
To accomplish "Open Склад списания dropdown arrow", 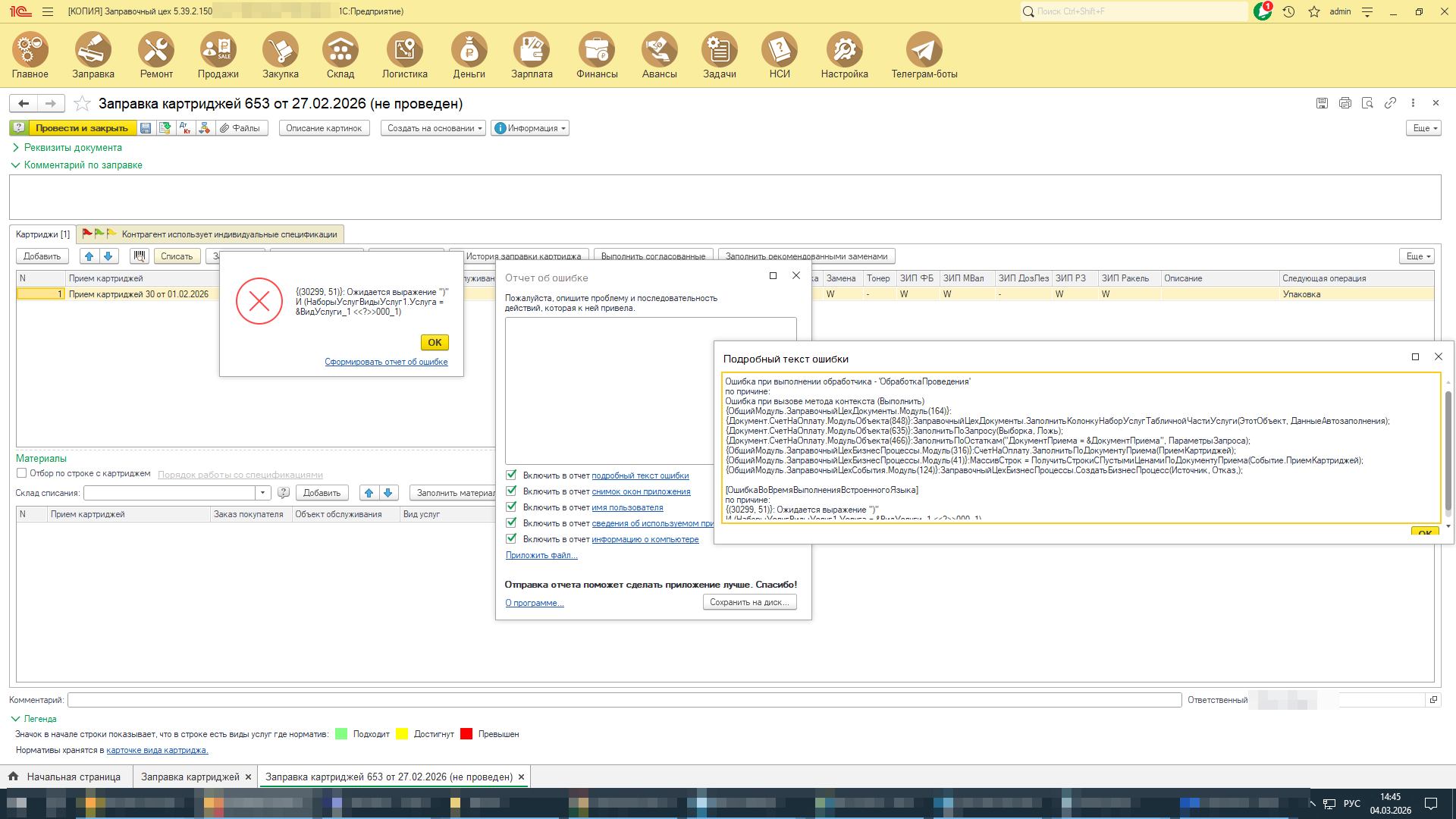I will click(x=262, y=493).
